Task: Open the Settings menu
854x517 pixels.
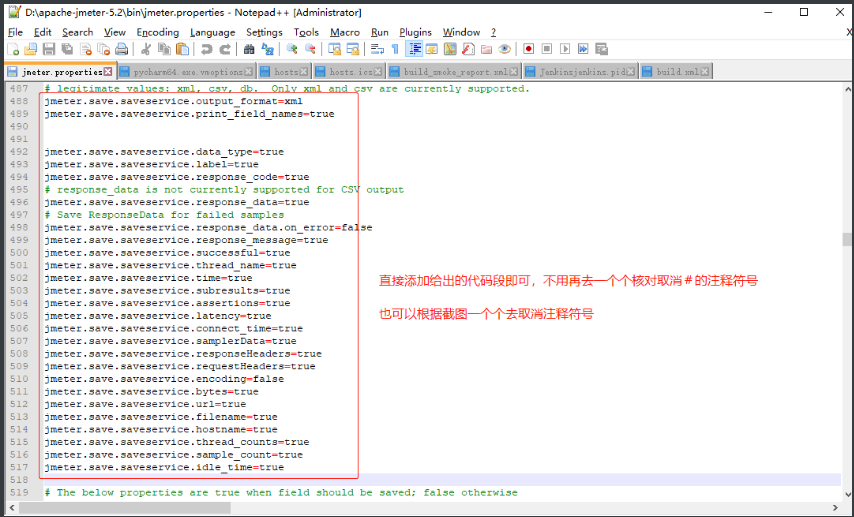Action: click(x=264, y=32)
